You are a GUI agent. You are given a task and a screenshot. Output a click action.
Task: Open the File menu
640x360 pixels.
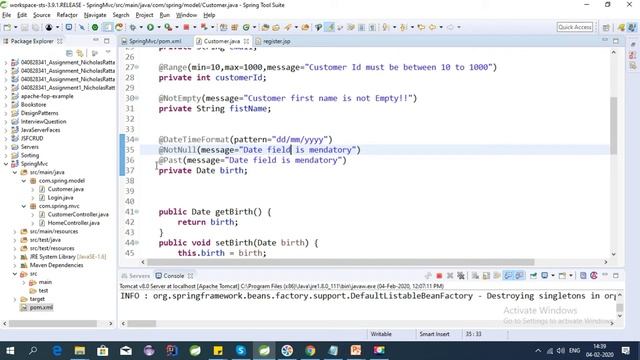coord(7,15)
